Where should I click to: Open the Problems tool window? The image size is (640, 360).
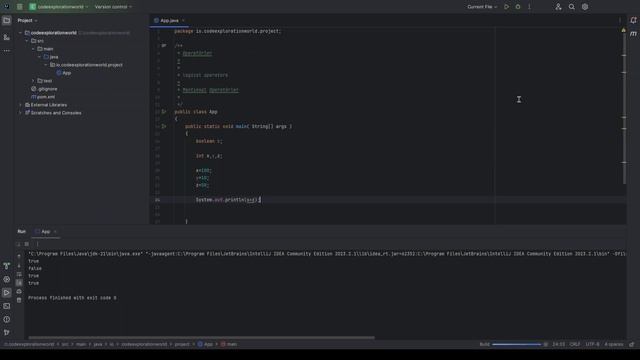point(7,320)
